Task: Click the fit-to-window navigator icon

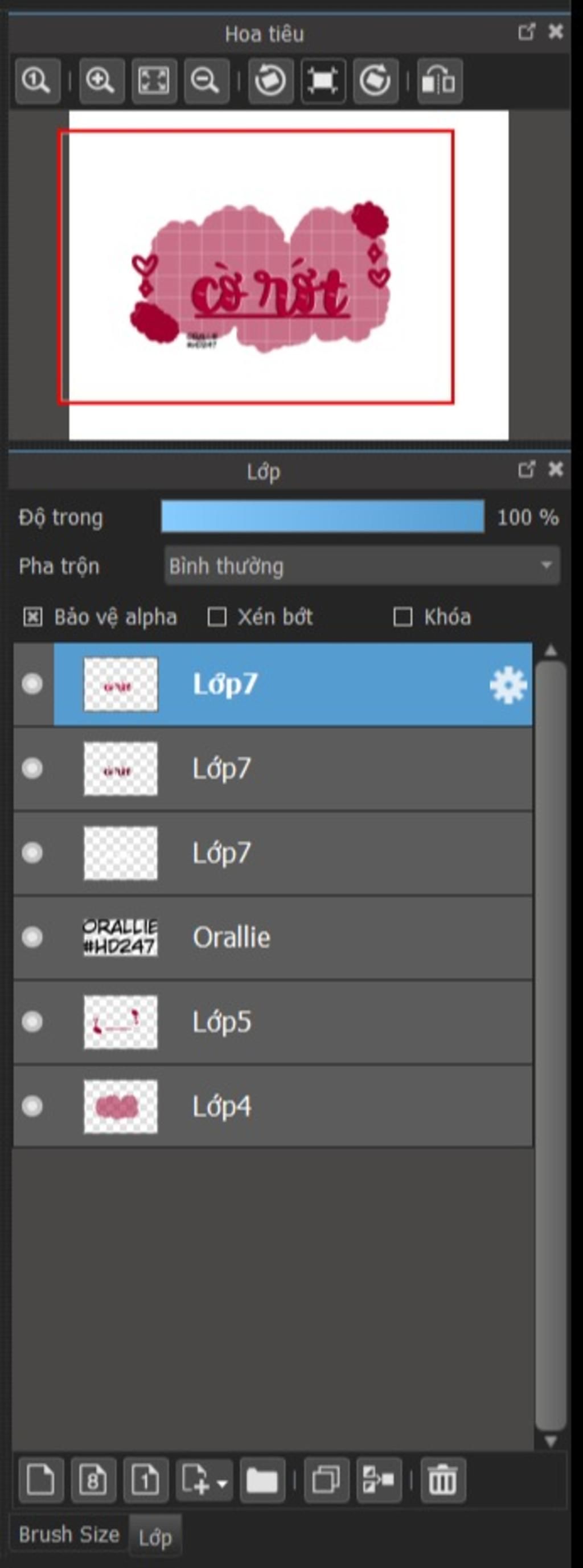Action: click(x=154, y=80)
